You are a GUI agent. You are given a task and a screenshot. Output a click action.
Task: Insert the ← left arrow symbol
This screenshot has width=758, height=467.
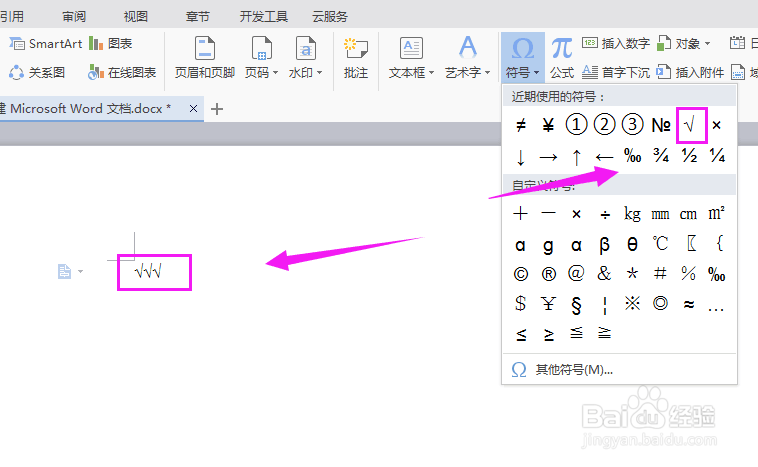click(x=604, y=157)
